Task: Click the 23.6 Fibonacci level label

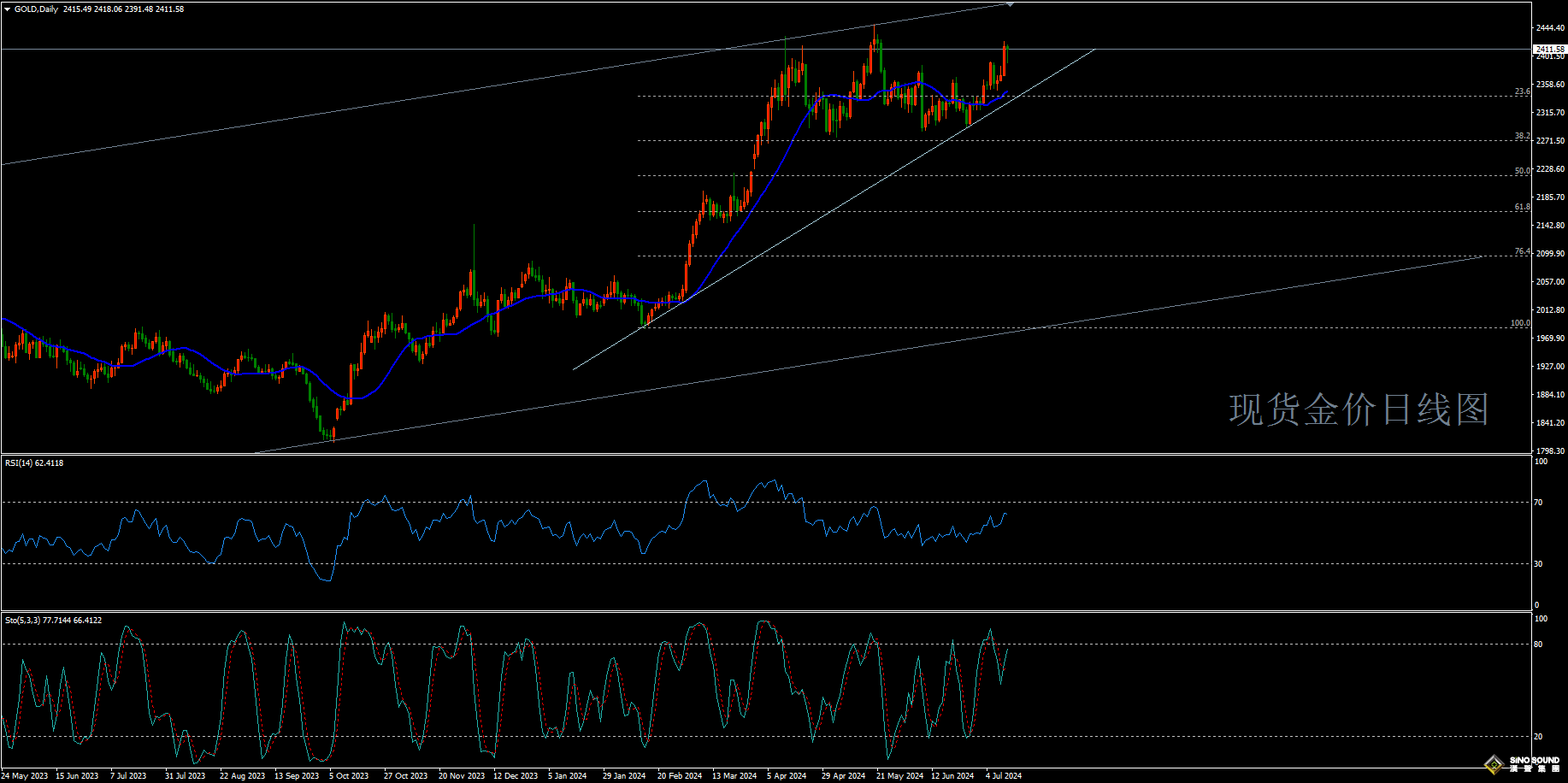Action: point(1522,91)
